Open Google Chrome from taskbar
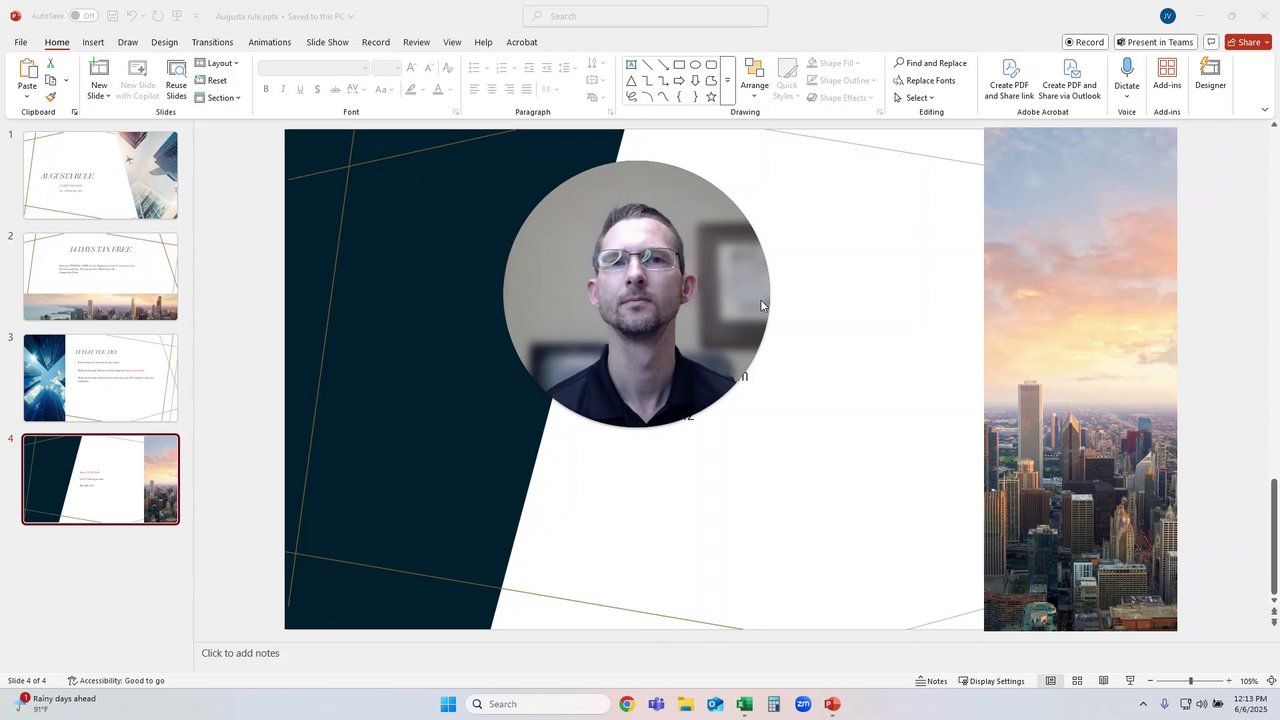Screen dimensions: 1280x720 coord(627,704)
